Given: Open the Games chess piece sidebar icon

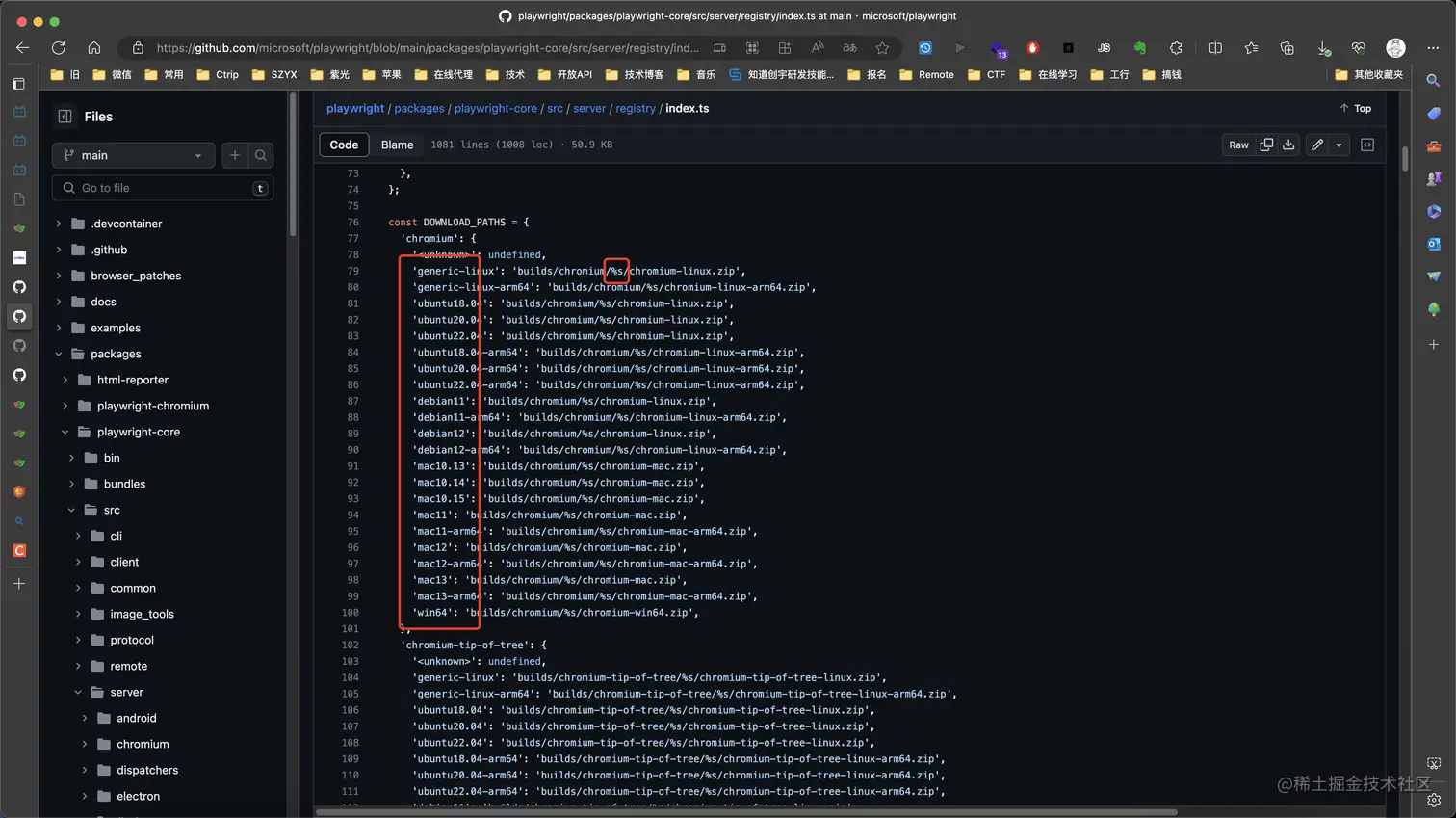Looking at the screenshot, I should [1434, 178].
